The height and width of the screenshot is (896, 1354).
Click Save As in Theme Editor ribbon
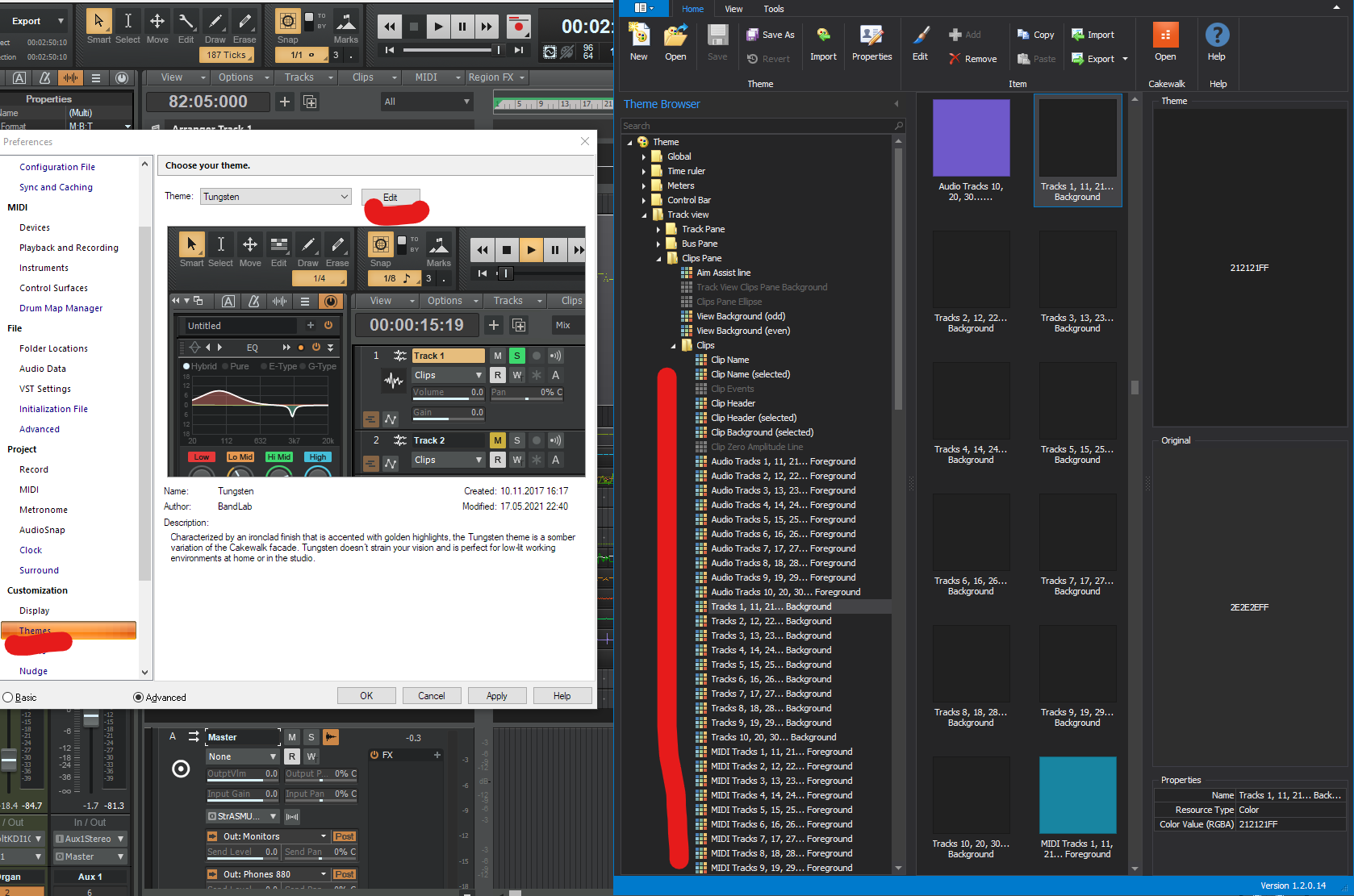[771, 35]
